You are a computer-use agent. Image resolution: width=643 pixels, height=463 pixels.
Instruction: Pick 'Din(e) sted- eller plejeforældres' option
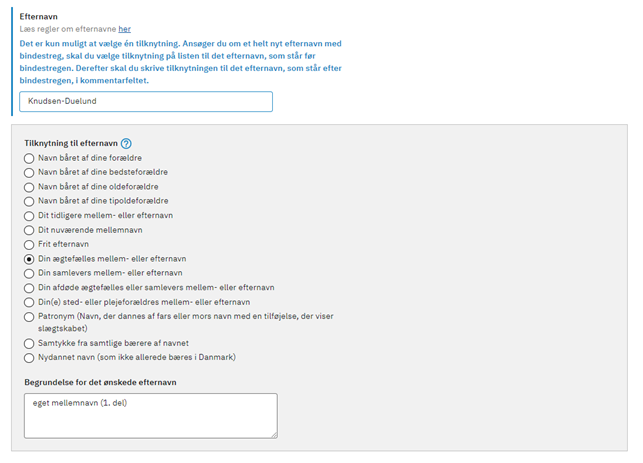coord(29,303)
